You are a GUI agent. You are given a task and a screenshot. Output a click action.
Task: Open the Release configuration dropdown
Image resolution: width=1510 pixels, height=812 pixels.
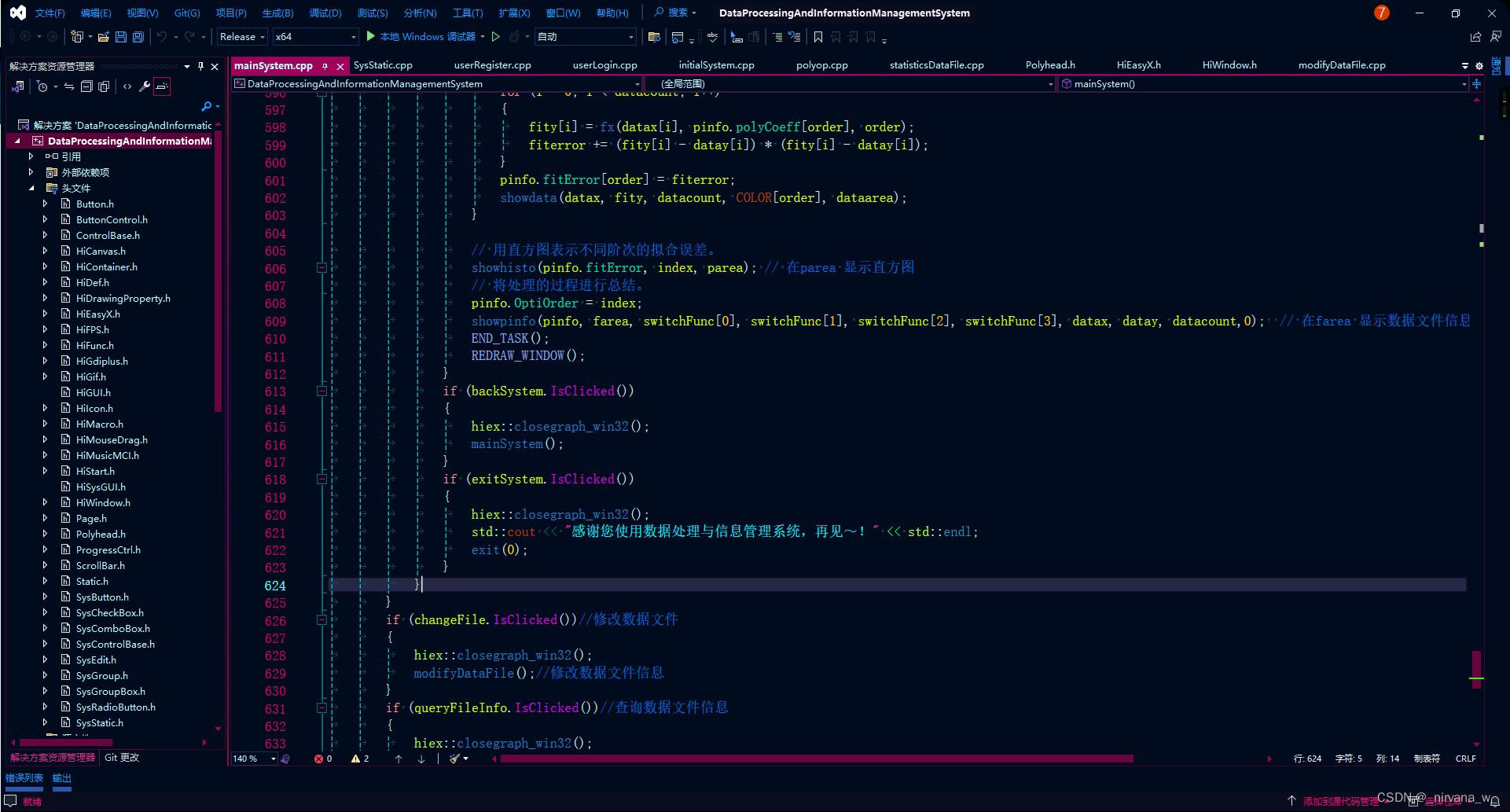(242, 37)
